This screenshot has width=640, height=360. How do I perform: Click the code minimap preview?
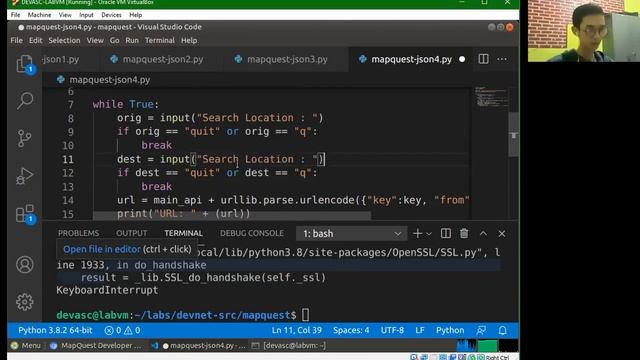click(491, 96)
